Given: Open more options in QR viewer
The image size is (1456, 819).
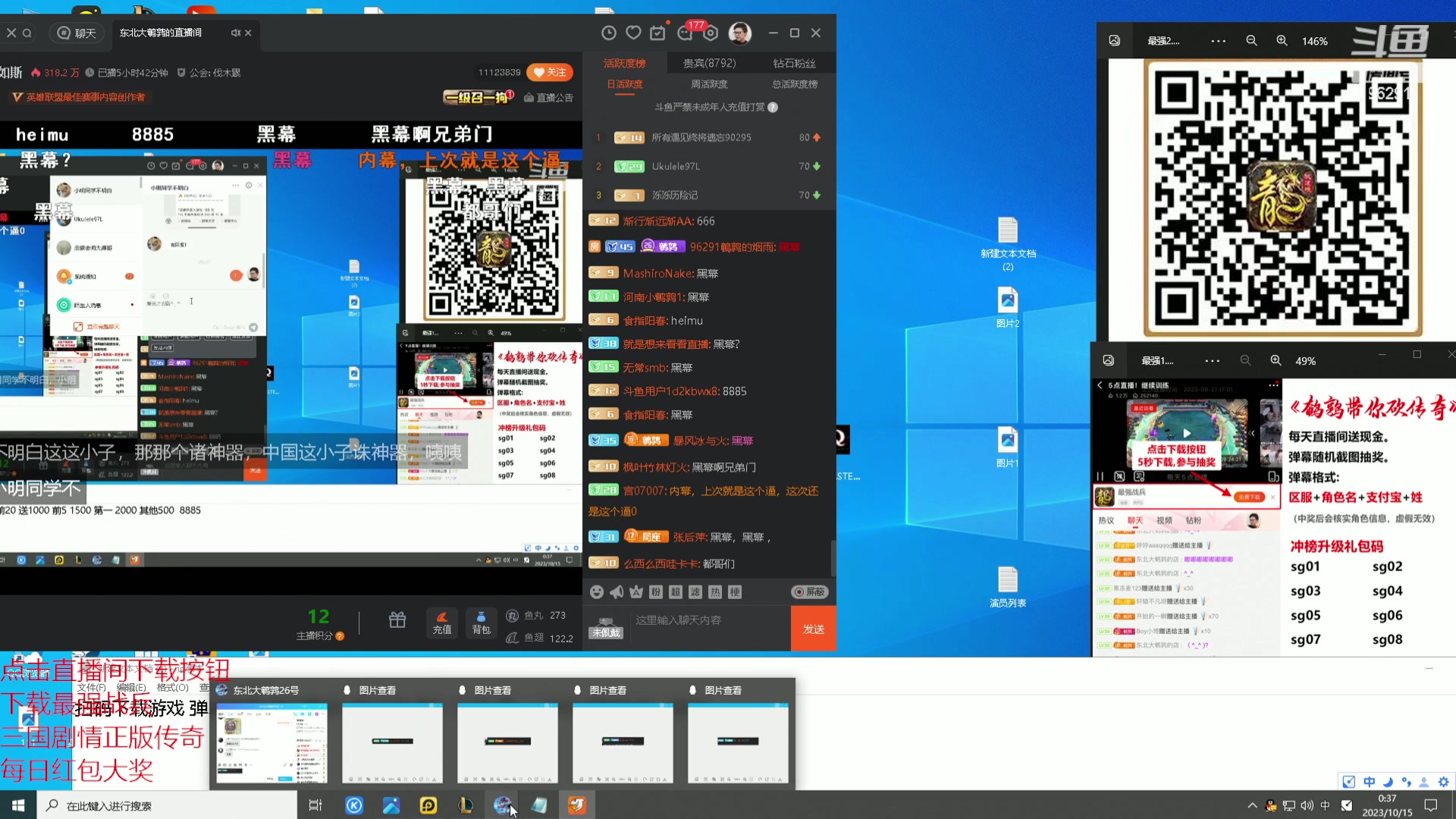Looking at the screenshot, I should (1218, 41).
